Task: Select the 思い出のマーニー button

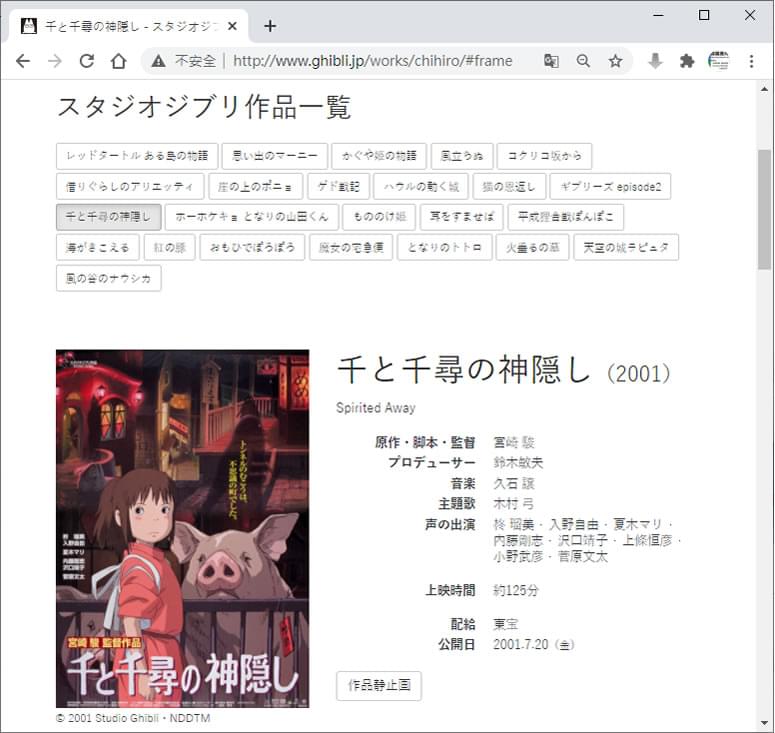Action: coord(275,156)
